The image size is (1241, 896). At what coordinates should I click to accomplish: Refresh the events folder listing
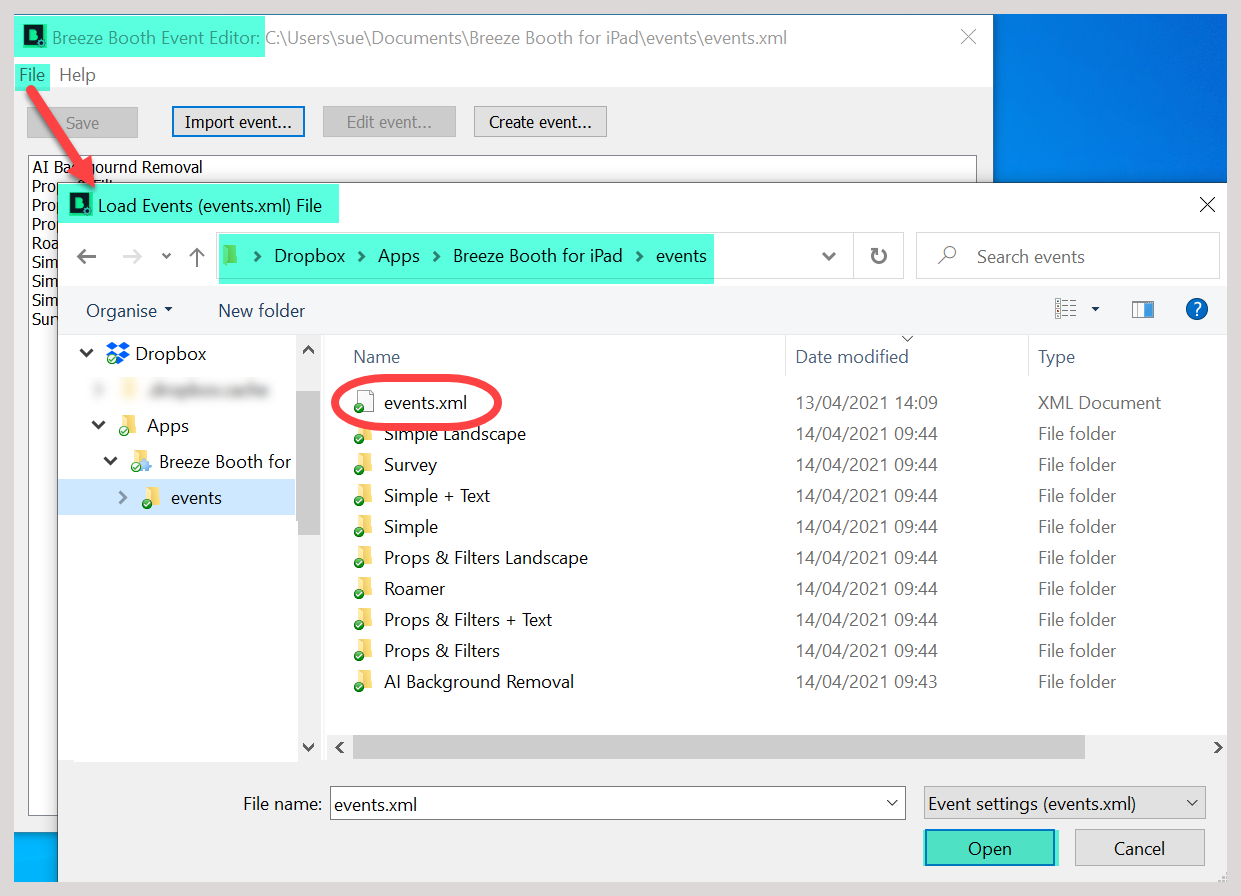[879, 257]
